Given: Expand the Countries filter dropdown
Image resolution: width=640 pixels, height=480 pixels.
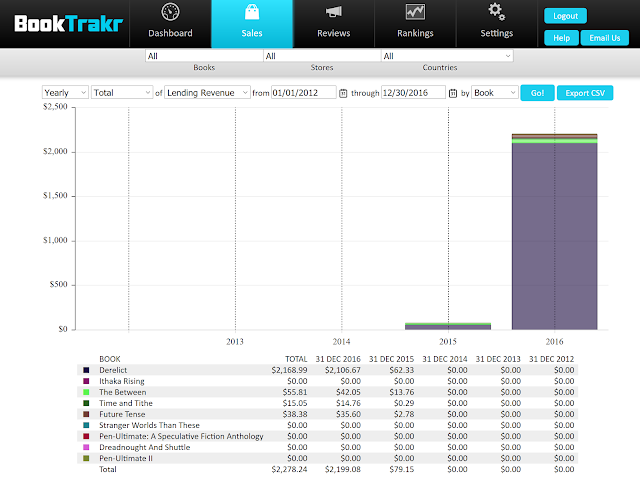Looking at the screenshot, I should pos(447,56).
